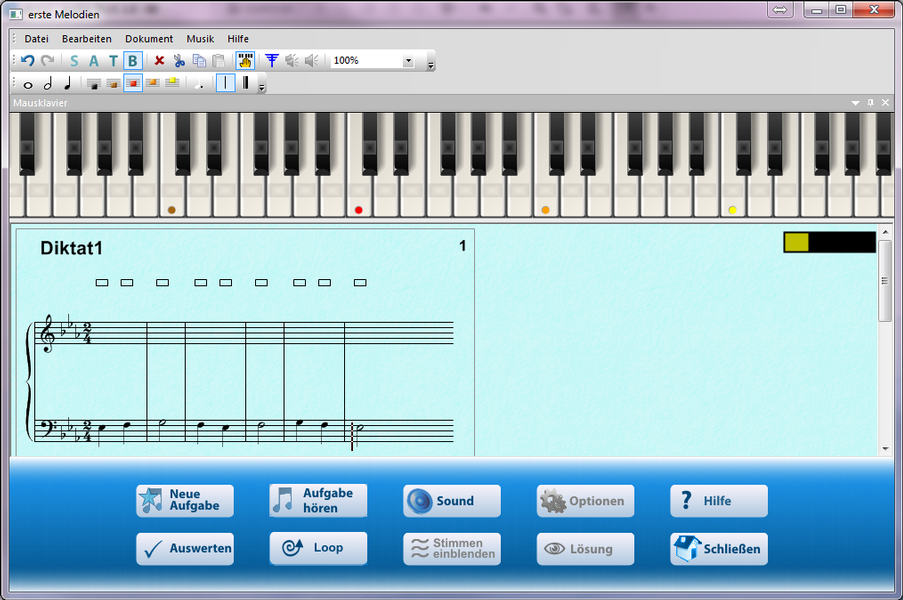The image size is (903, 600).
Task: Click the blue tuning fork icon
Action: (271, 61)
